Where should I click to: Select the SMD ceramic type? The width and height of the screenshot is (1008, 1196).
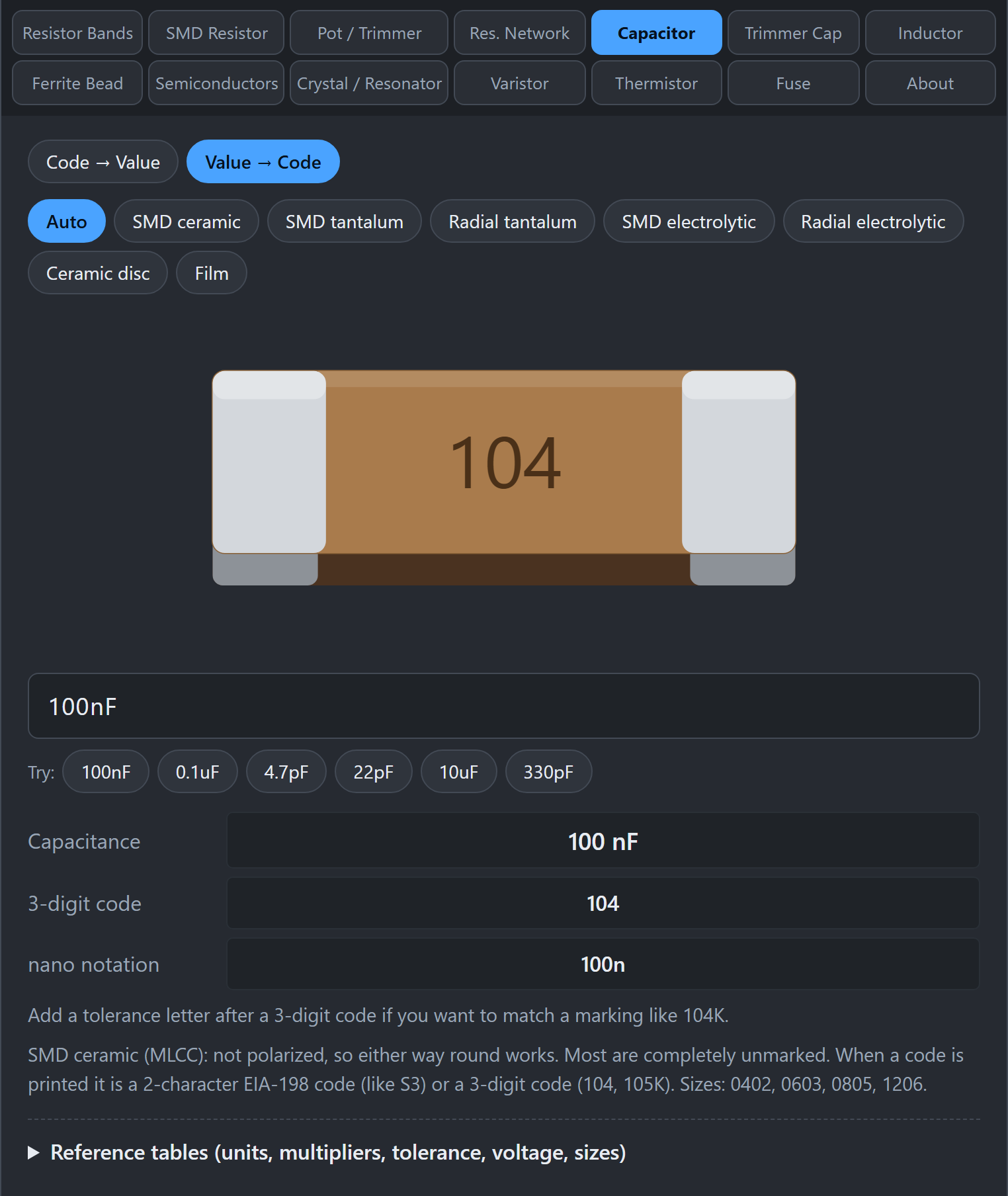point(187,221)
